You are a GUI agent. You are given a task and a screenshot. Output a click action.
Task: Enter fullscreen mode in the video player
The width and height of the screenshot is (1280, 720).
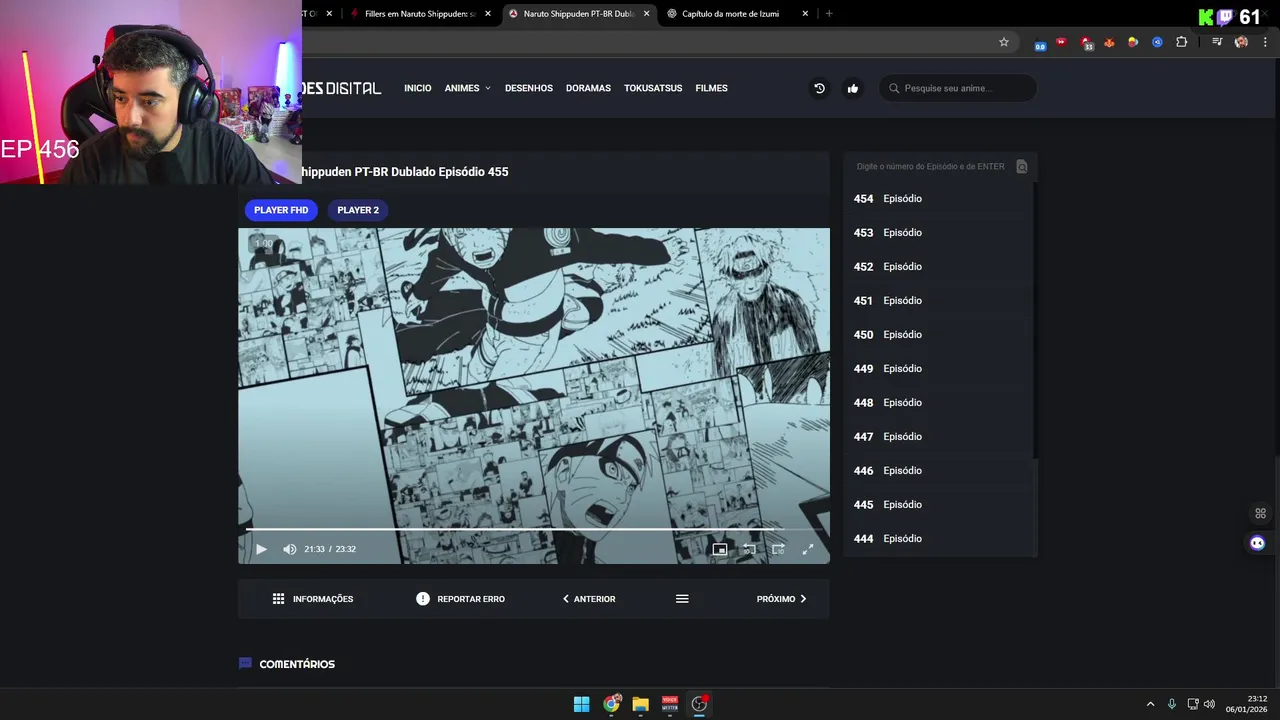808,549
